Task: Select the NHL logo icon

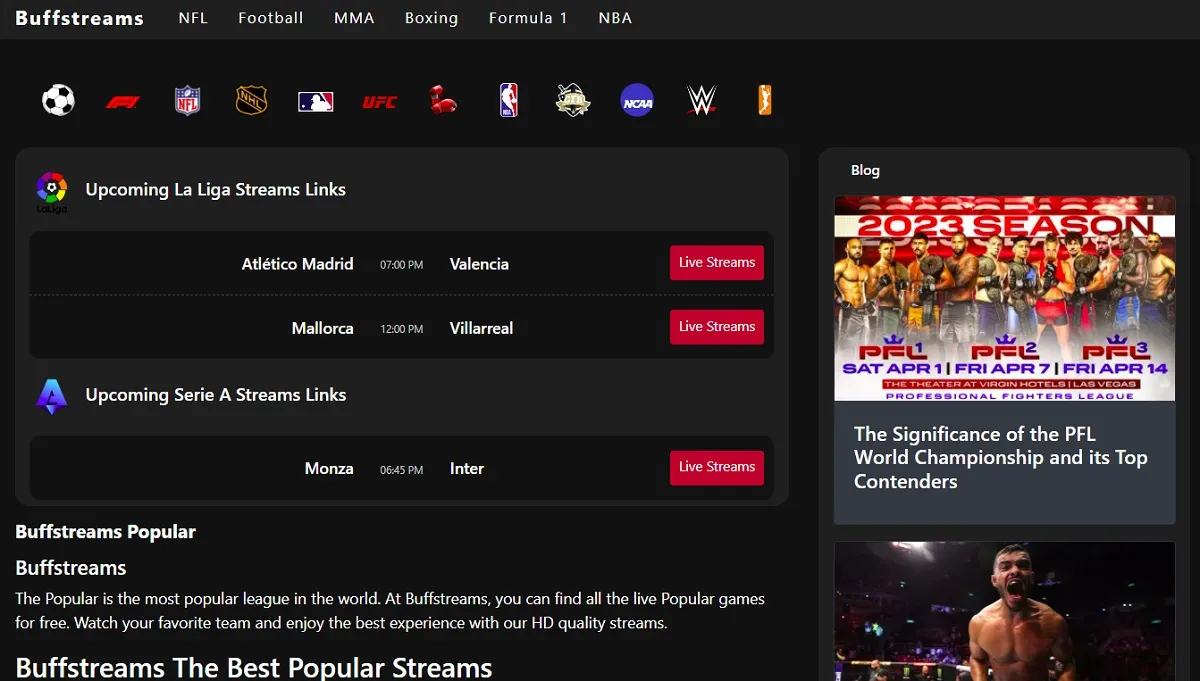Action: coord(251,100)
